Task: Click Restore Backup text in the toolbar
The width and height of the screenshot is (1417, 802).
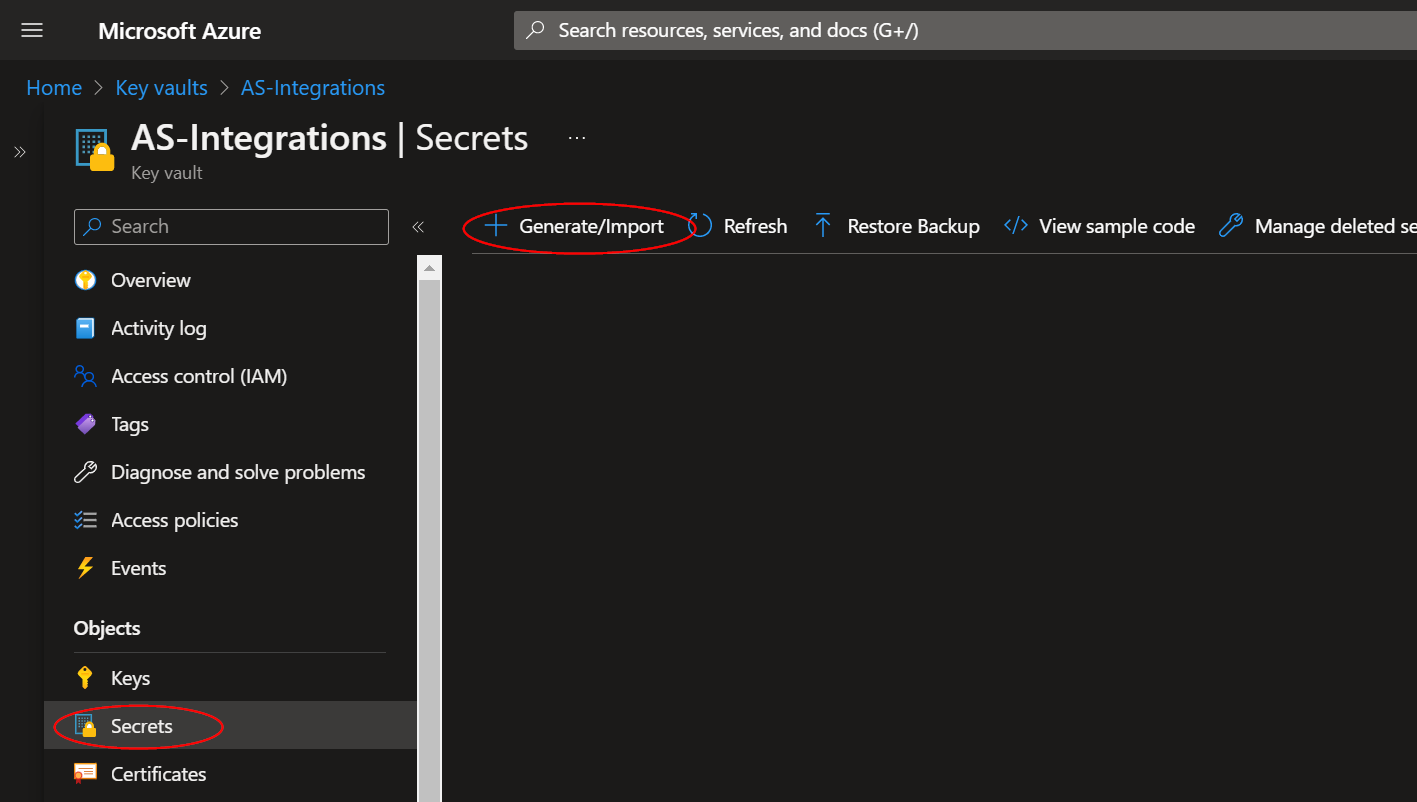Action: tap(913, 227)
